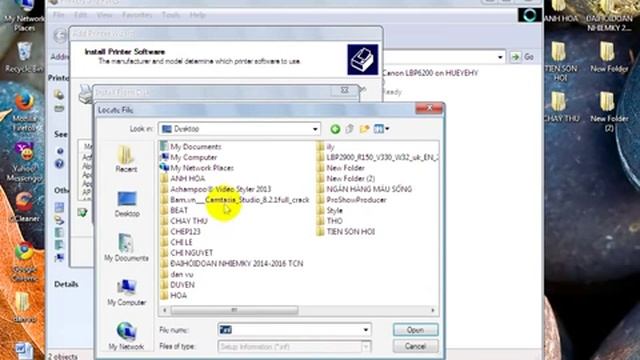The image size is (640, 360).
Task: Select My Computer in file list
Action: click(x=189, y=157)
